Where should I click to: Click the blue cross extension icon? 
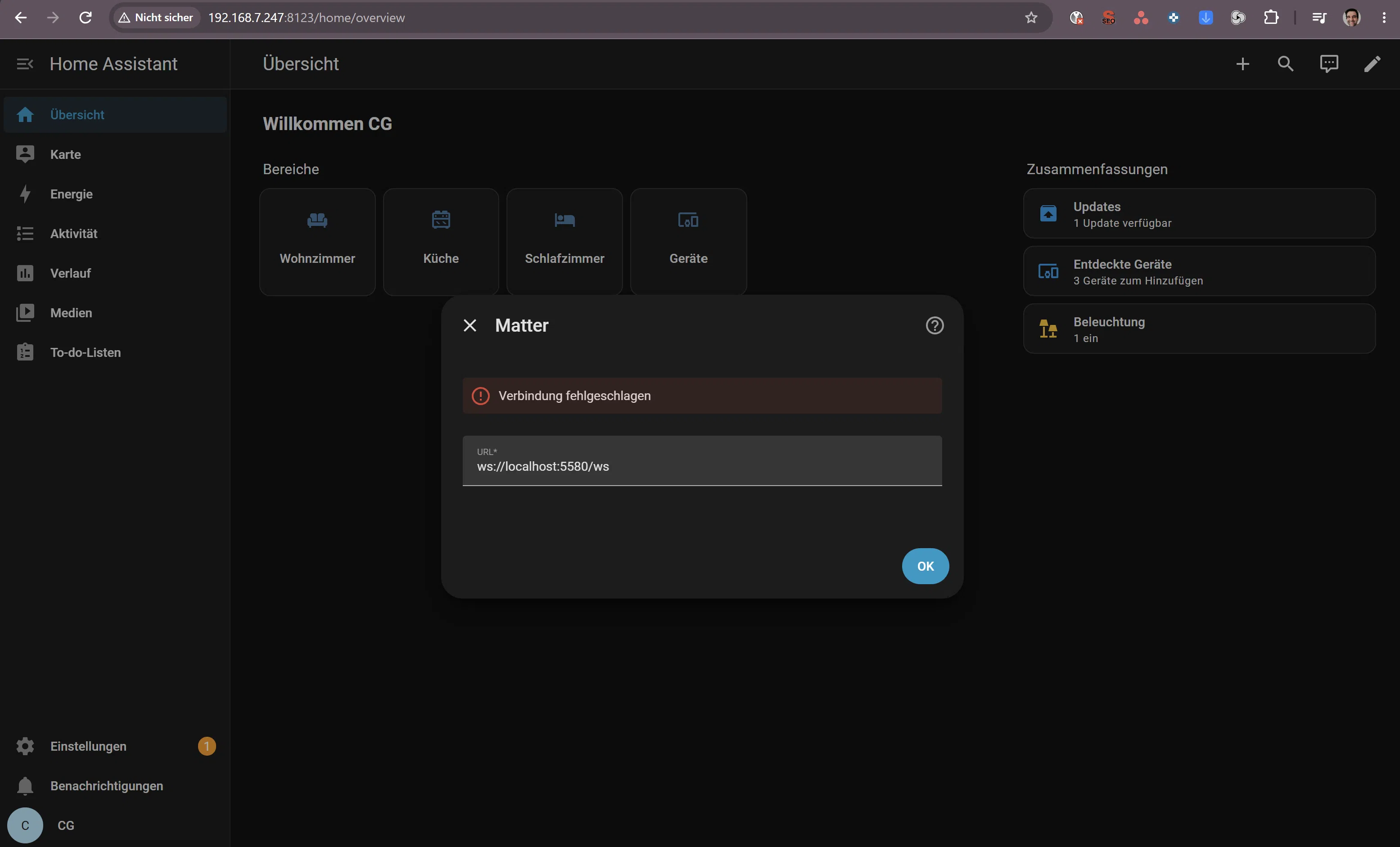click(x=1173, y=18)
